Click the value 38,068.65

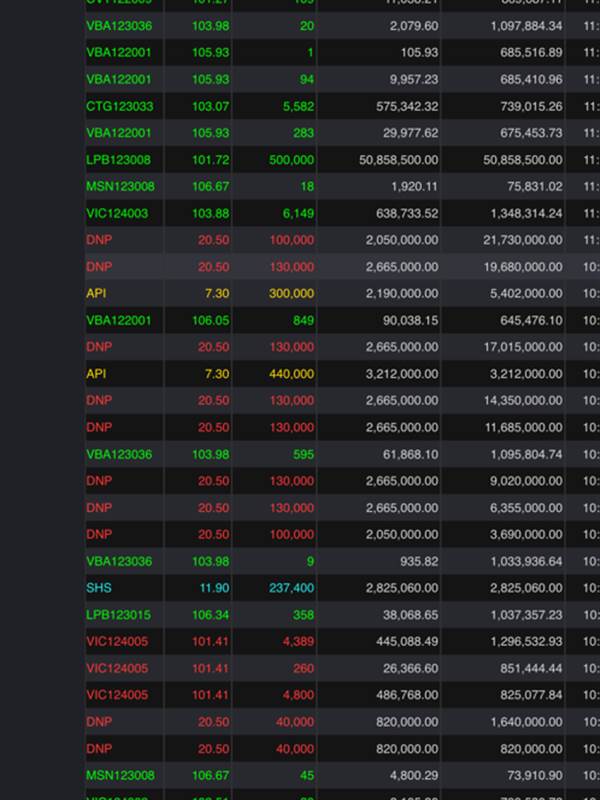point(411,615)
